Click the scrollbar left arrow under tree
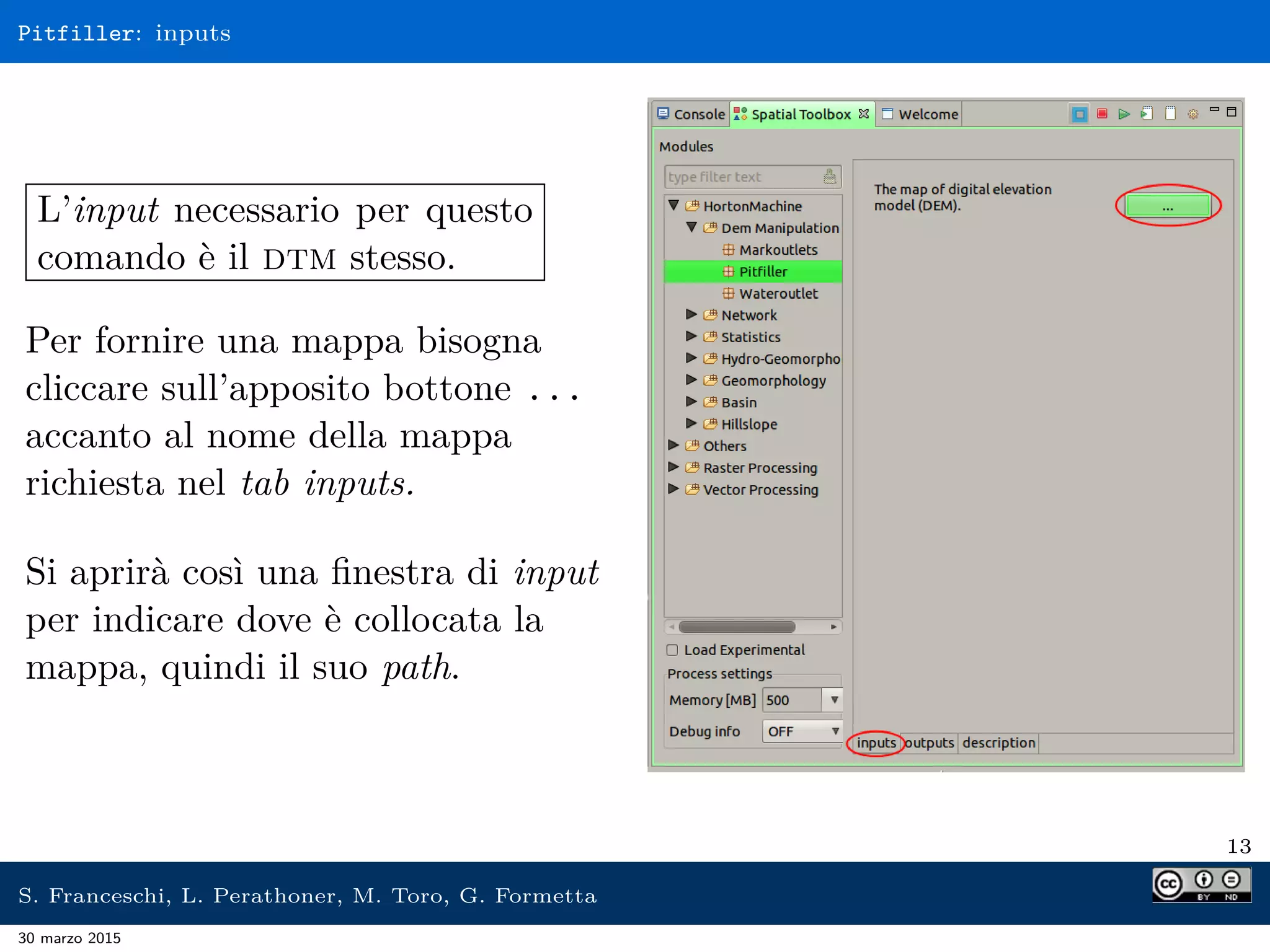The image size is (1270, 952). (x=672, y=627)
